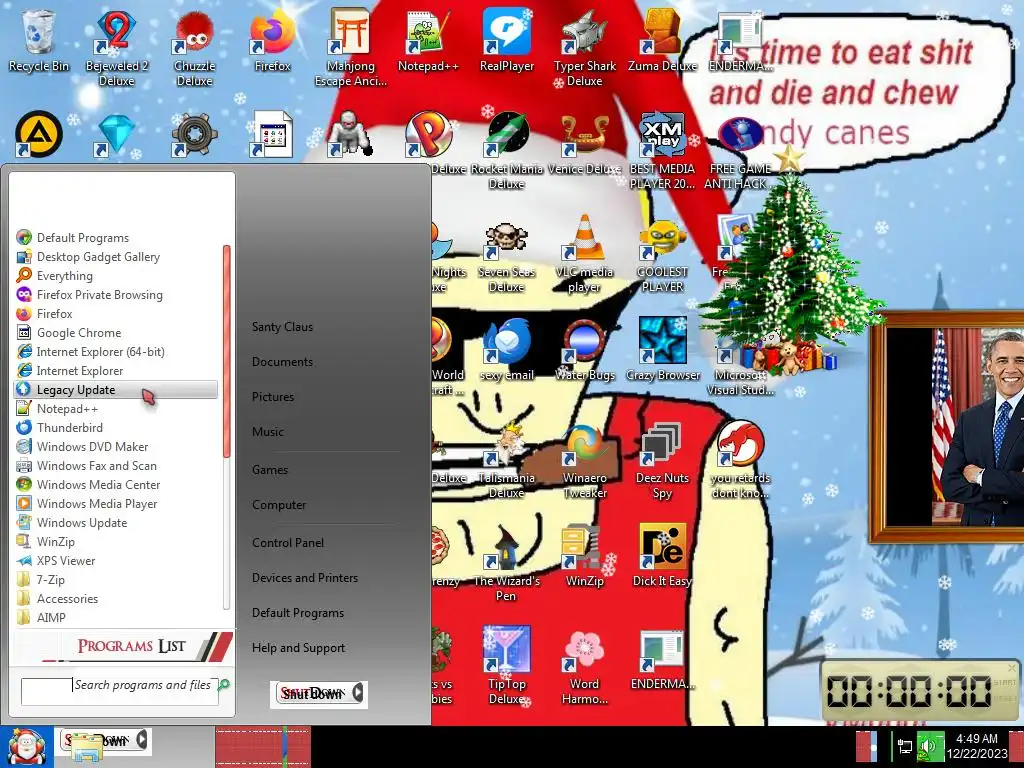Open Control Panel from the start menu

coord(288,543)
